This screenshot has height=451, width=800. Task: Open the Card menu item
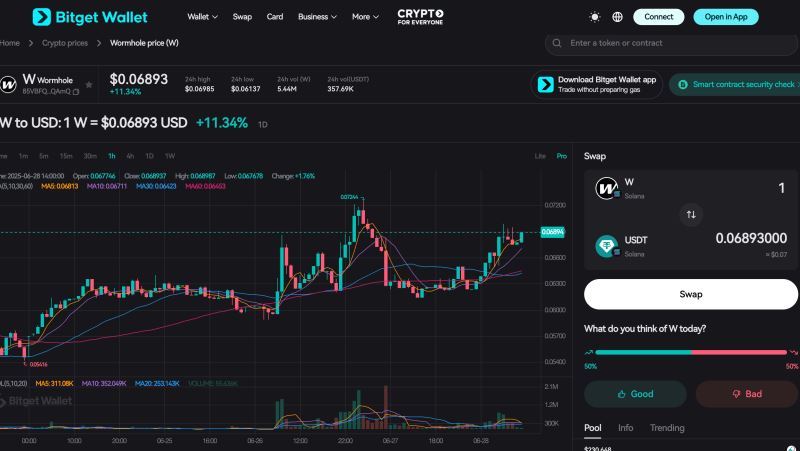[x=275, y=17]
